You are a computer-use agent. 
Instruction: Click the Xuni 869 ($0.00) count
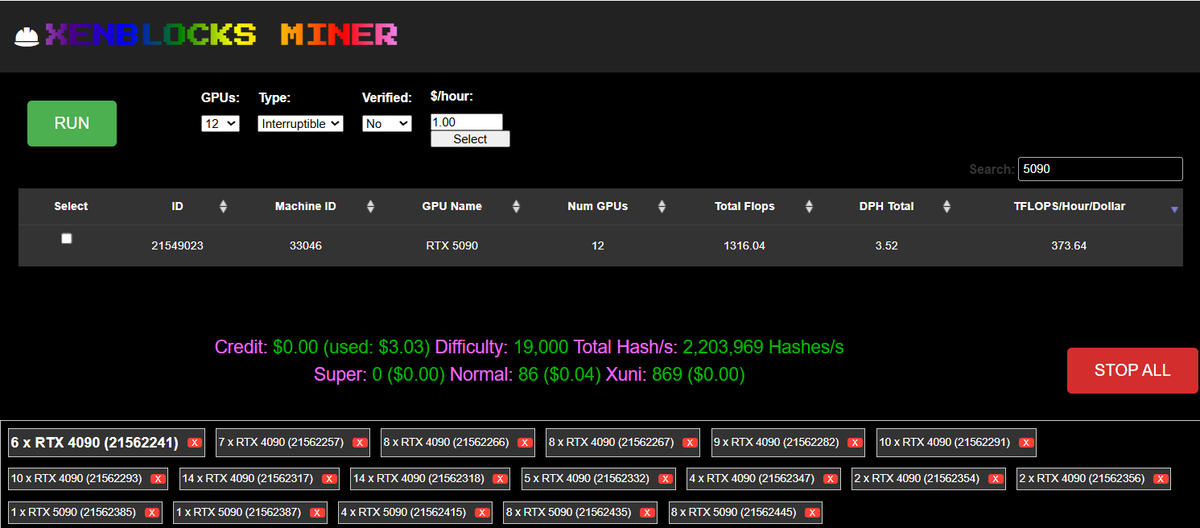tap(675, 375)
